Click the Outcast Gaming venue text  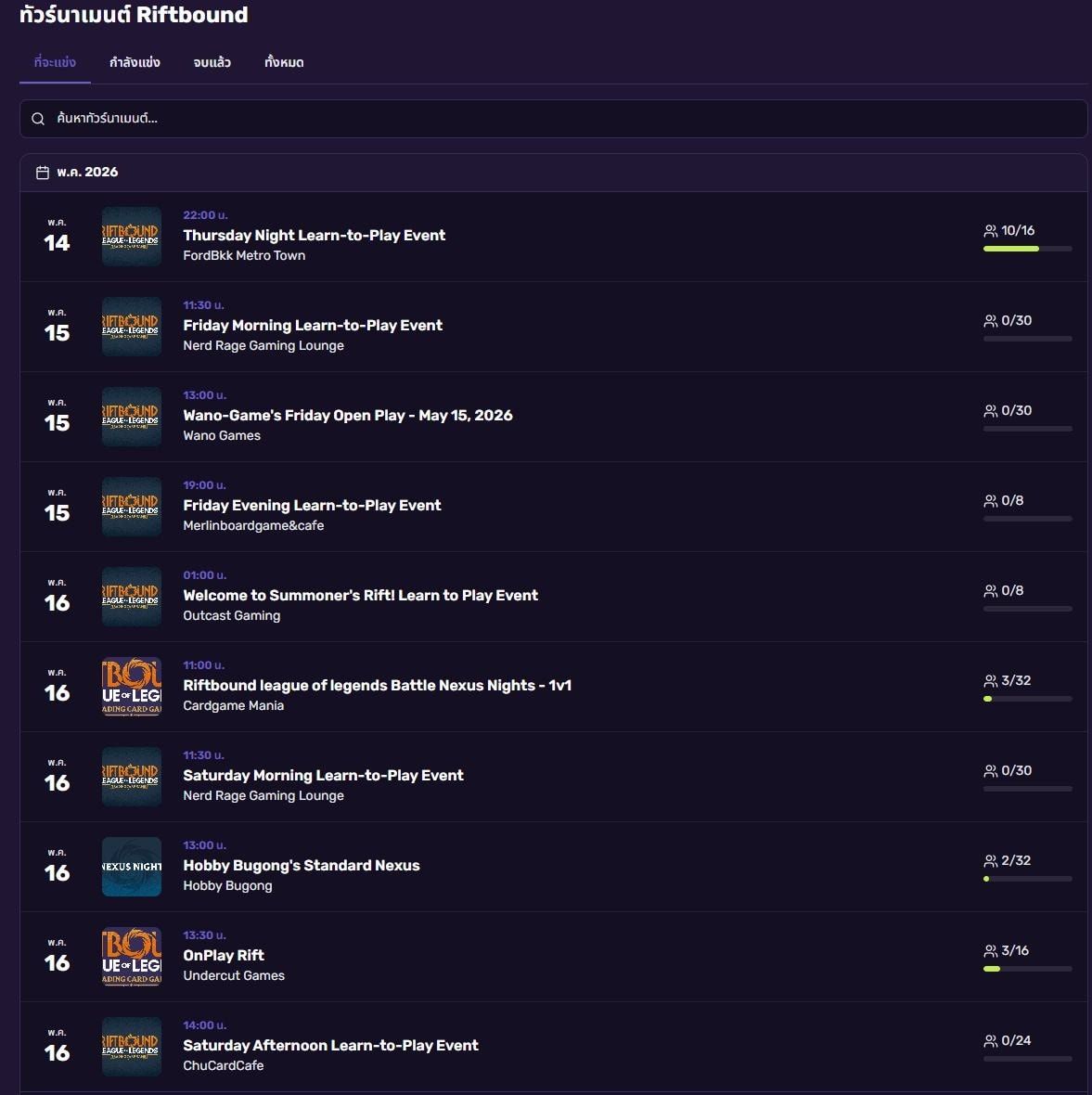click(x=232, y=616)
